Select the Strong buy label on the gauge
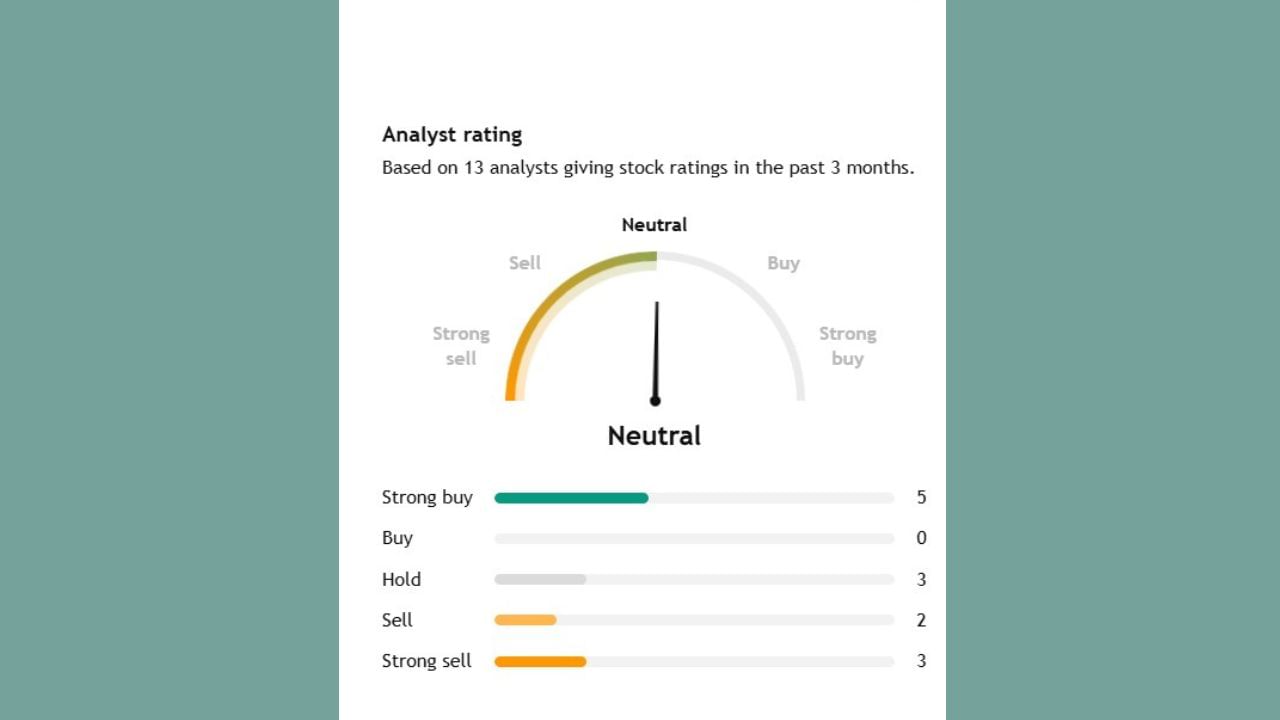The height and width of the screenshot is (720, 1280). pos(847,346)
